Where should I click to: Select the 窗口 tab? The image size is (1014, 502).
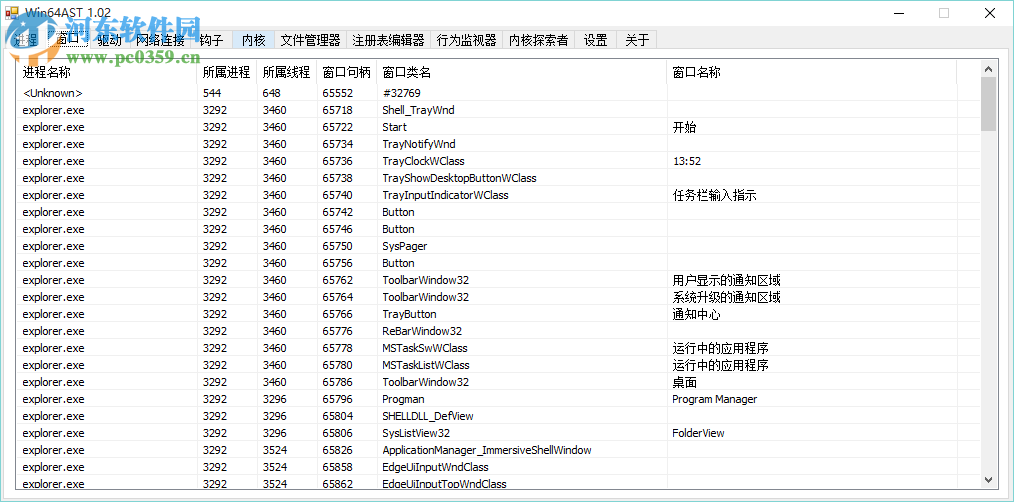tap(67, 39)
